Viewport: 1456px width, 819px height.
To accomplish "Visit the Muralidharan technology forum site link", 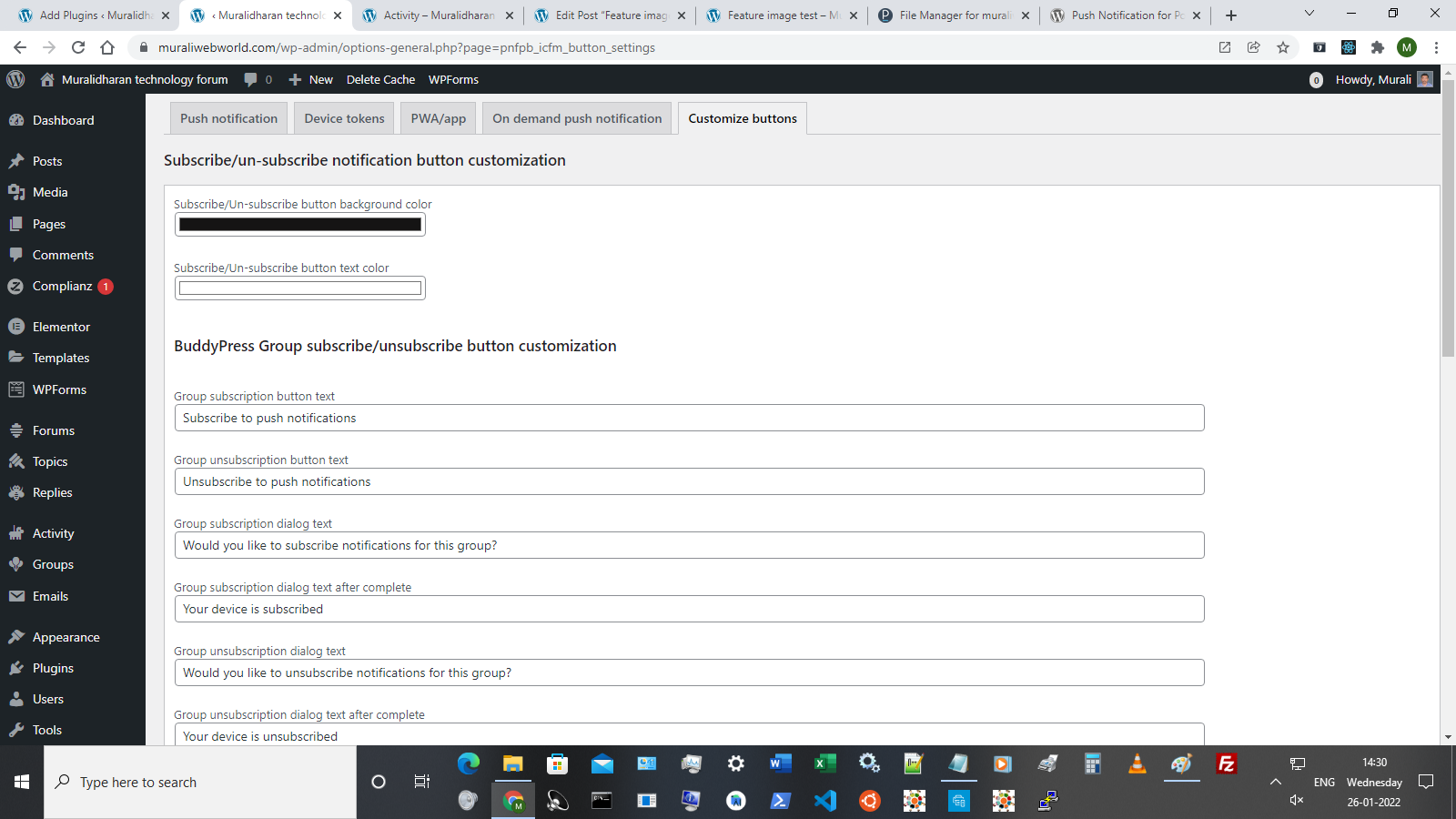I will point(135,79).
